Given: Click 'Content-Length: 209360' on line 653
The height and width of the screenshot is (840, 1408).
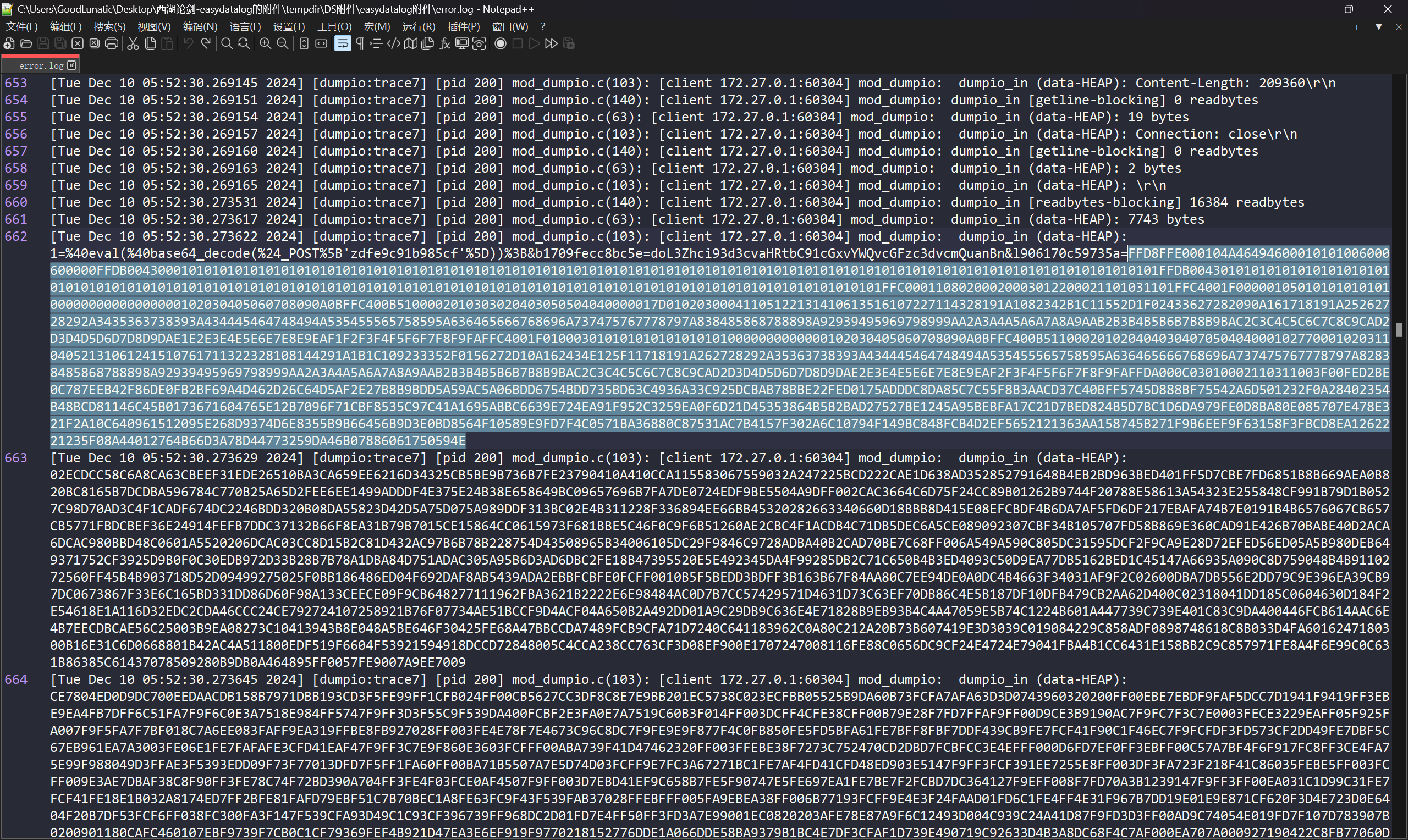Looking at the screenshot, I should [1219, 82].
